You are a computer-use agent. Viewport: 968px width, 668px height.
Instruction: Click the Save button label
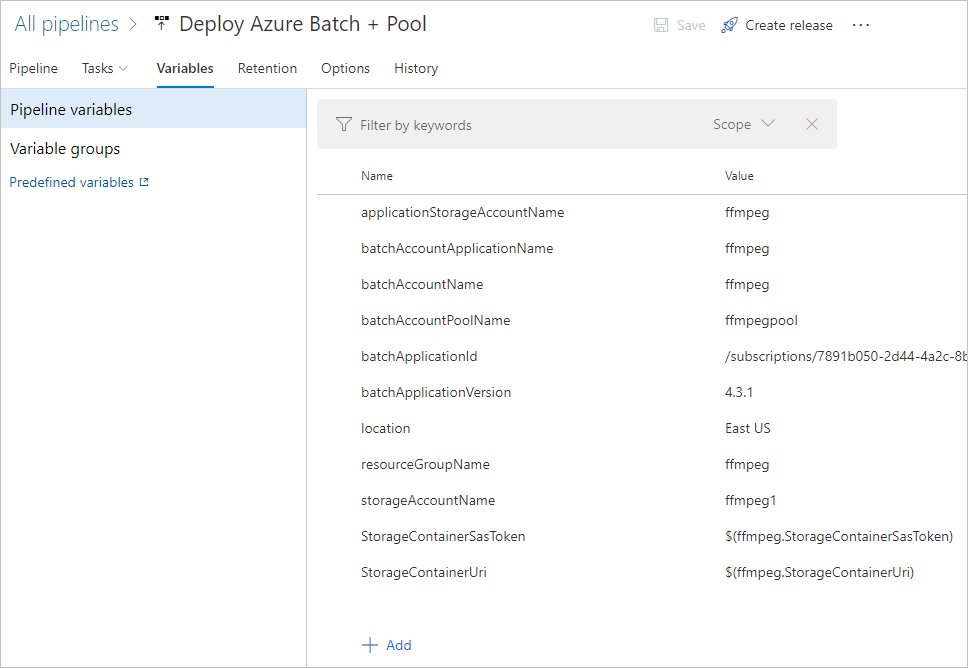691,25
